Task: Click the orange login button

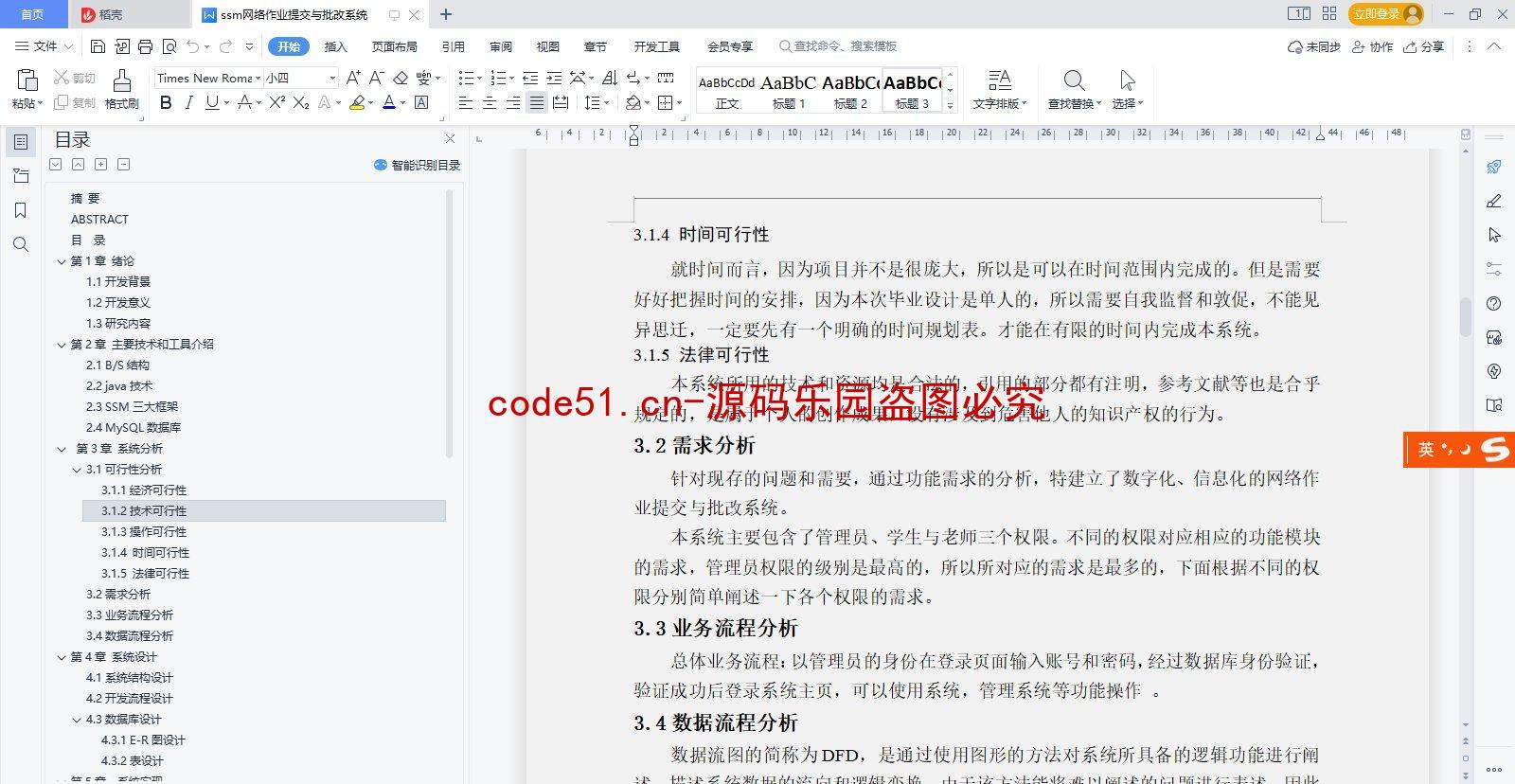Action: point(1387,13)
